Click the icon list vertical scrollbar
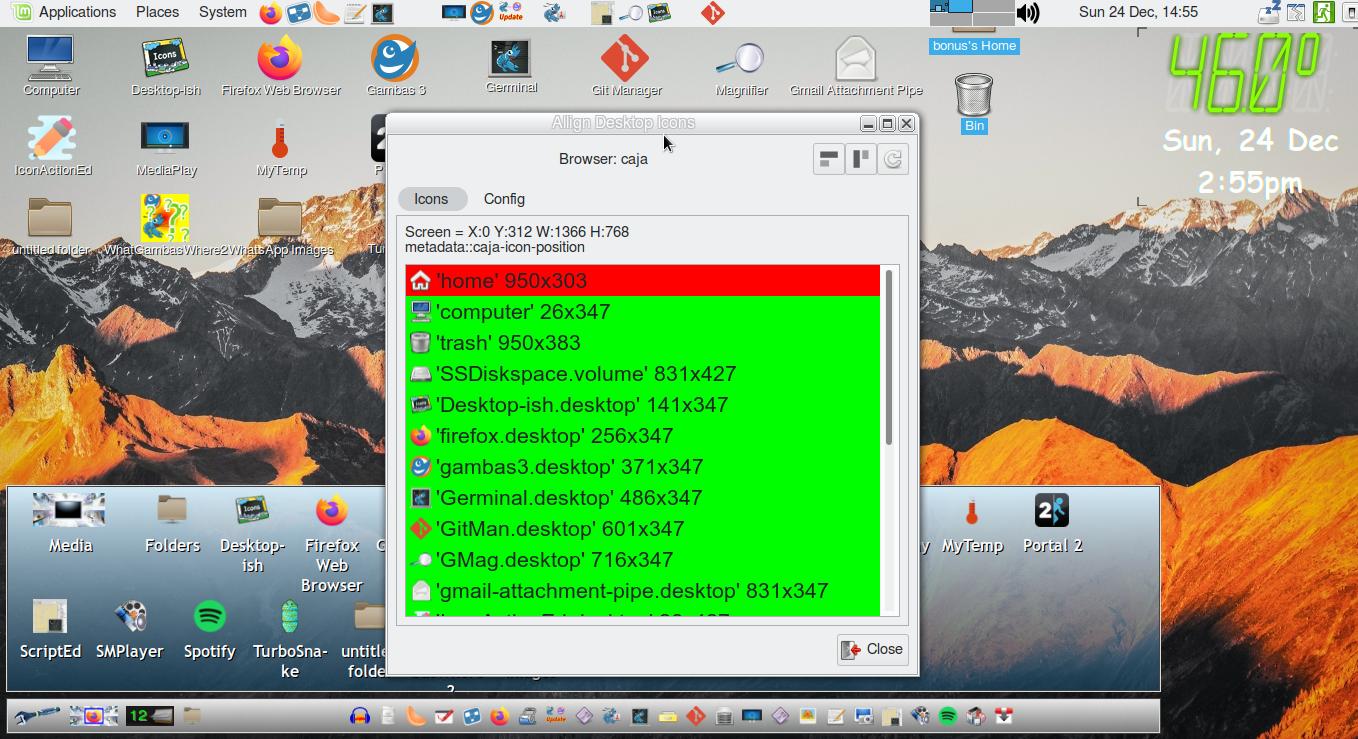This screenshot has width=1358, height=739. coord(888,358)
